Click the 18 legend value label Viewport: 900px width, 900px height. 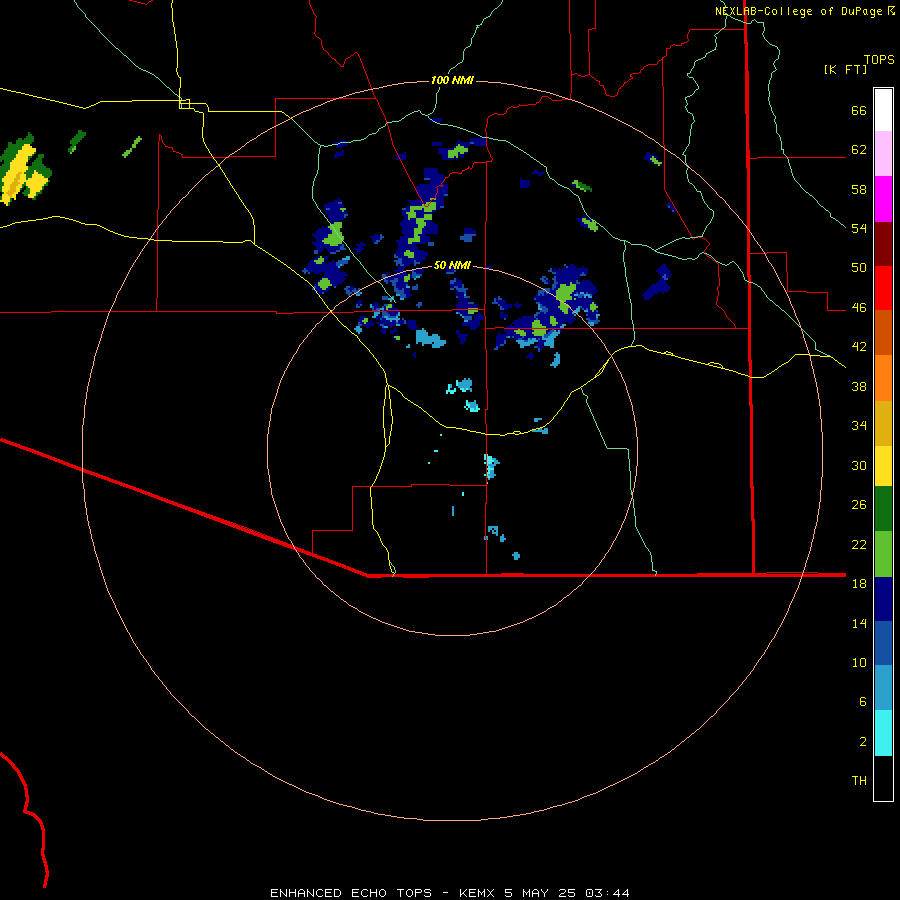point(859,584)
